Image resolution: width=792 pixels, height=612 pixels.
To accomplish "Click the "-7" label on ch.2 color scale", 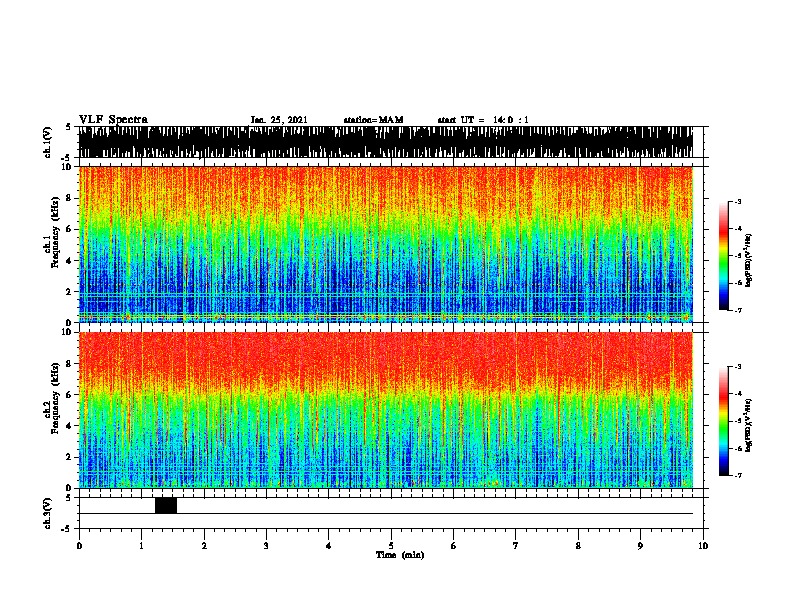I will [738, 475].
